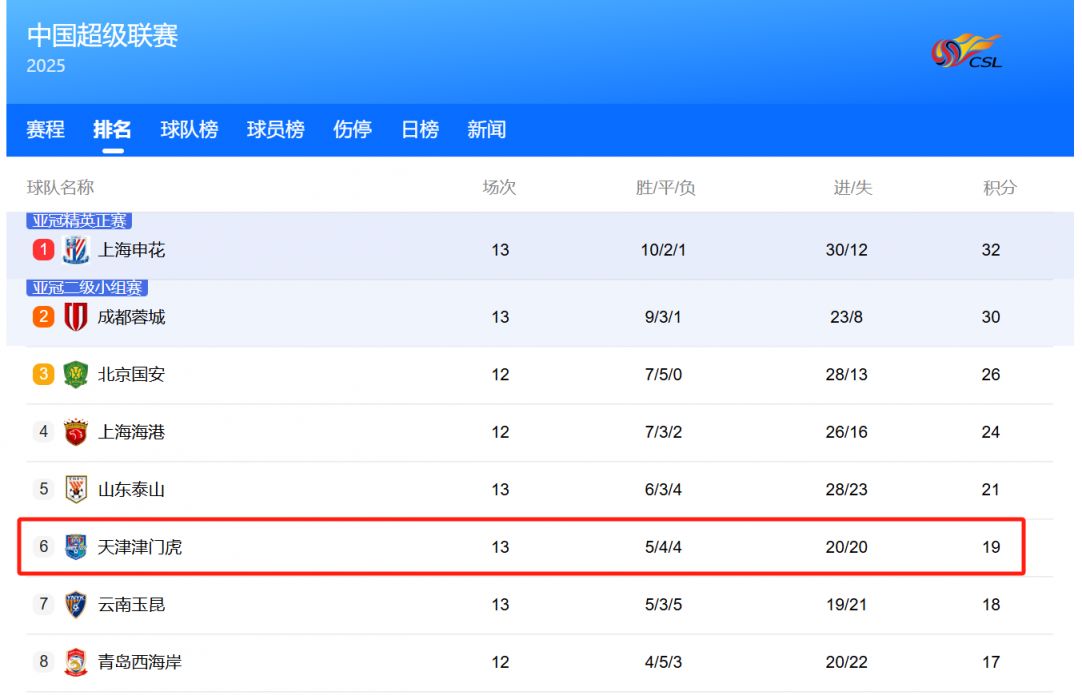
Task: Click the 30 points value
Action: (991, 317)
